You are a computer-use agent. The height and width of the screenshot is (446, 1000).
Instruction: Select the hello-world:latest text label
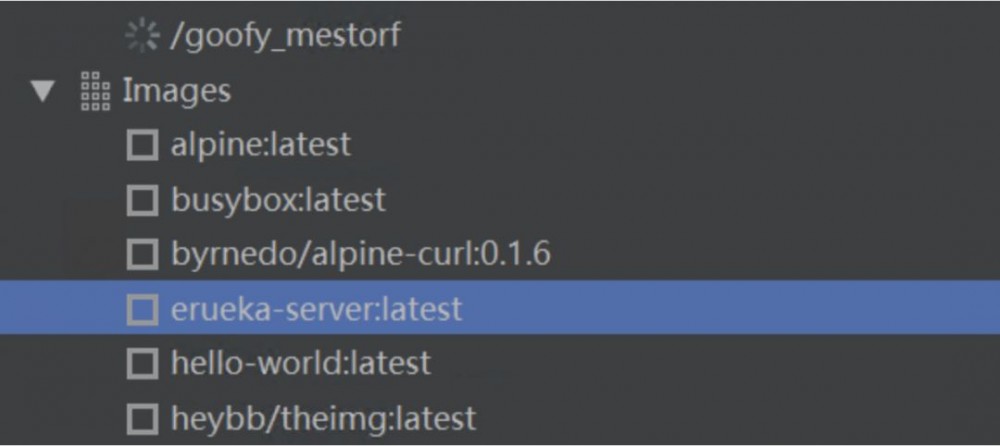click(300, 363)
